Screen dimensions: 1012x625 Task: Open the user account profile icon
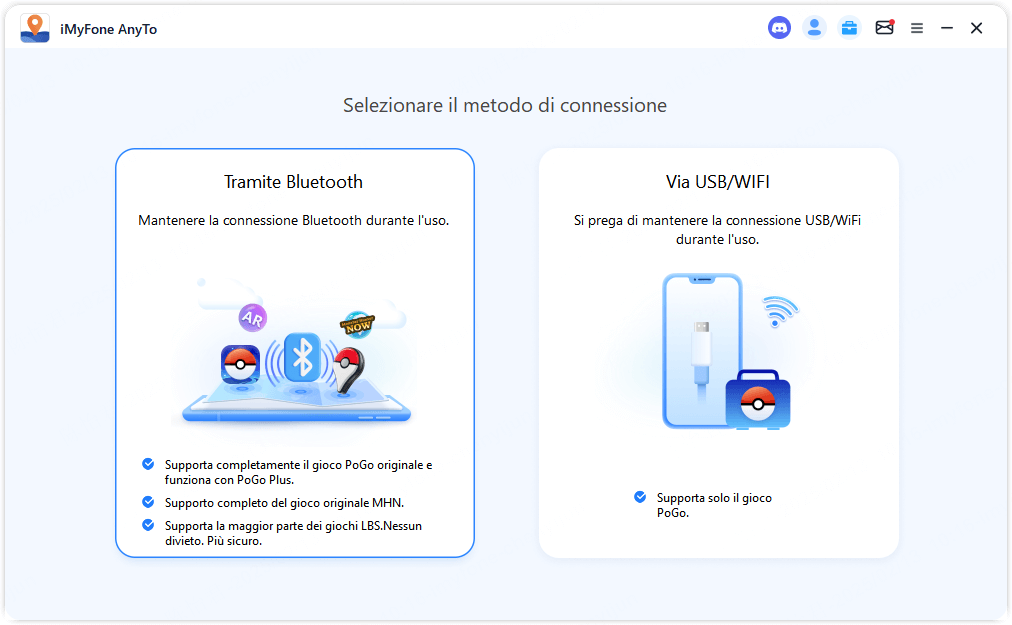coord(814,28)
